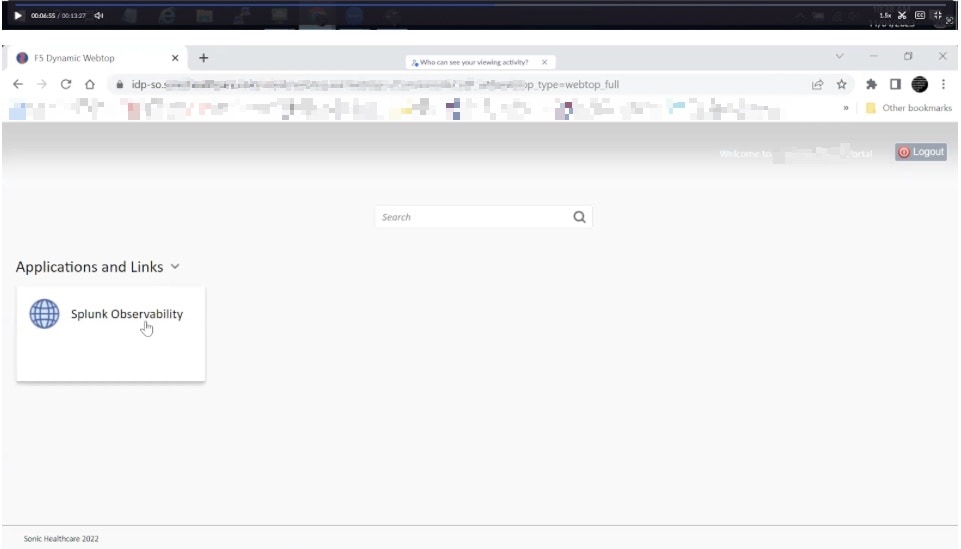The width and height of the screenshot is (961, 549).
Task: Click the Splunk Observability globe icon
Action: click(x=45, y=314)
